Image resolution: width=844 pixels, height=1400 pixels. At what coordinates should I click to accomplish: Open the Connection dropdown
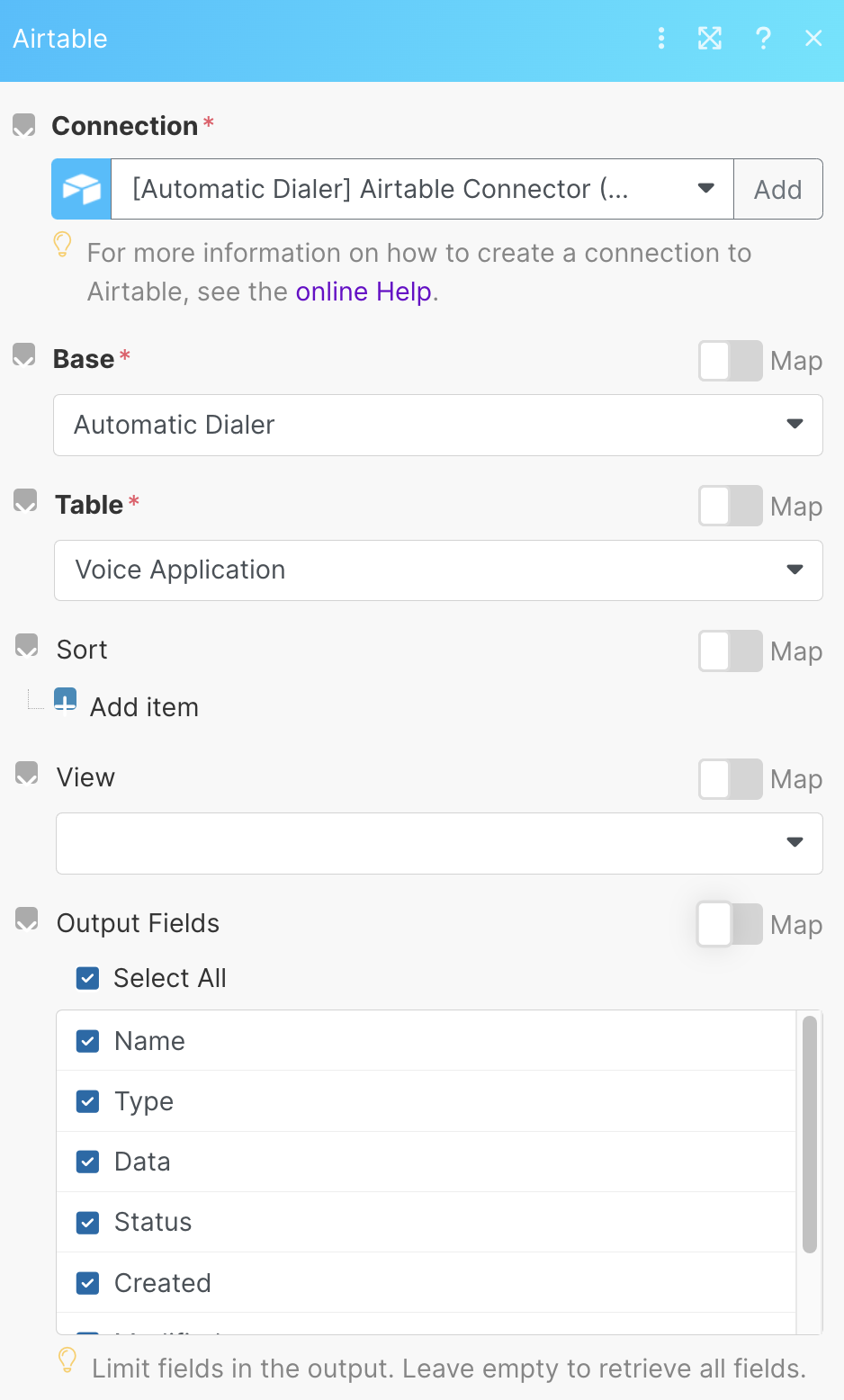click(x=422, y=189)
